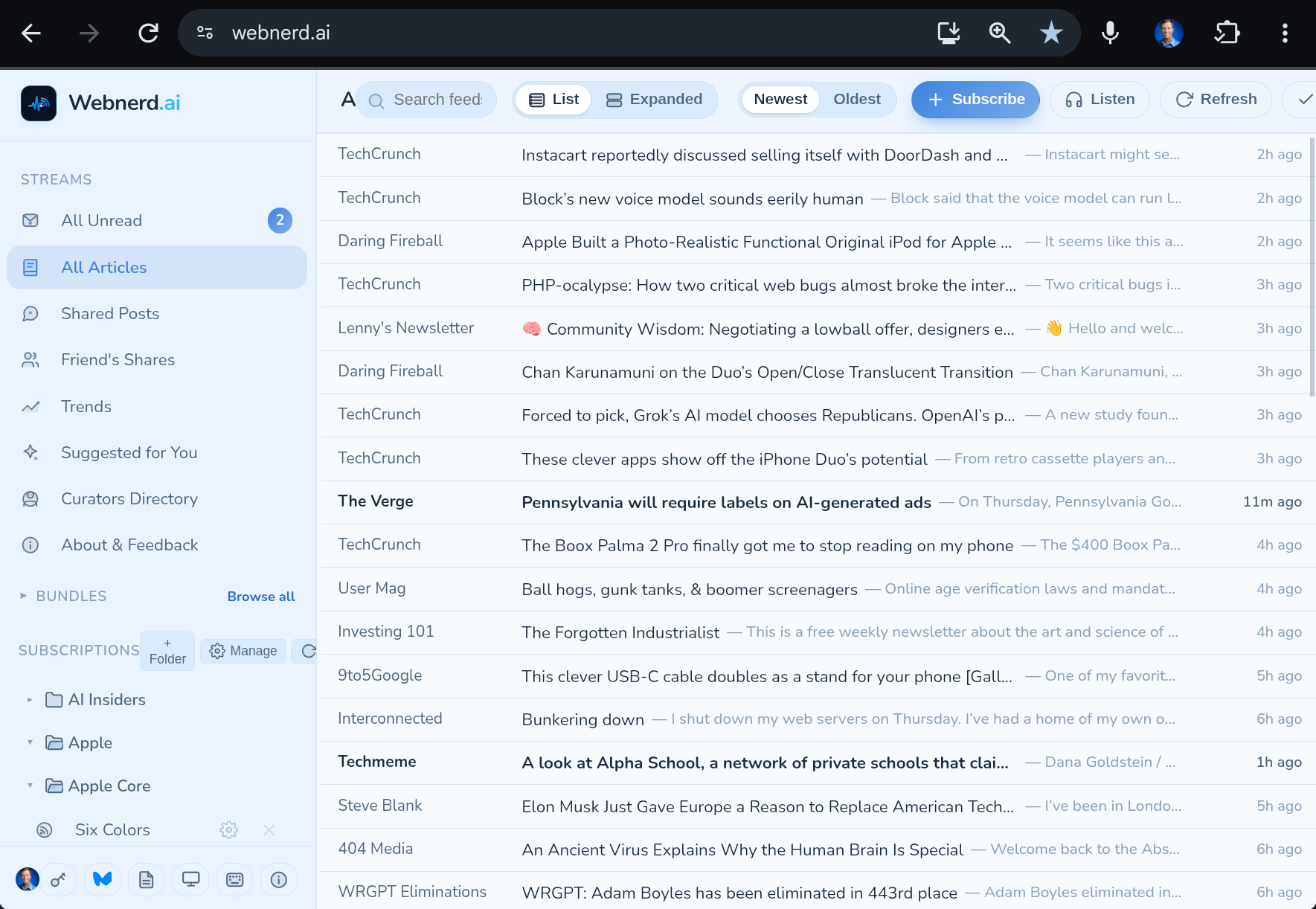Viewport: 1316px width, 909px height.
Task: Open the zoom magnifier icon in address bar
Action: click(1000, 33)
